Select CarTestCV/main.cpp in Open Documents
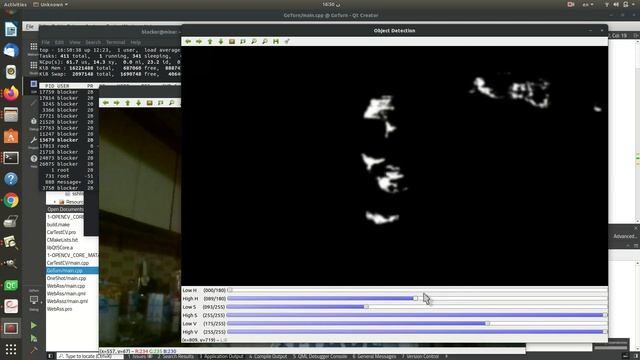This screenshot has width=640, height=360. click(x=68, y=263)
